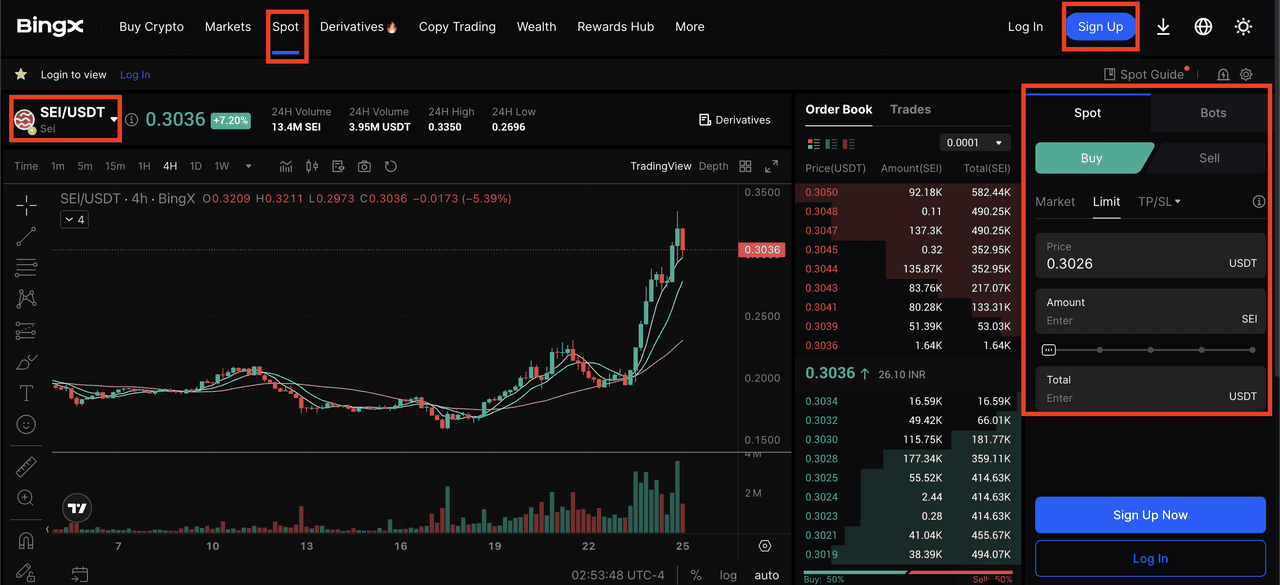Click info icon next to SEI/USDT

tap(132, 120)
